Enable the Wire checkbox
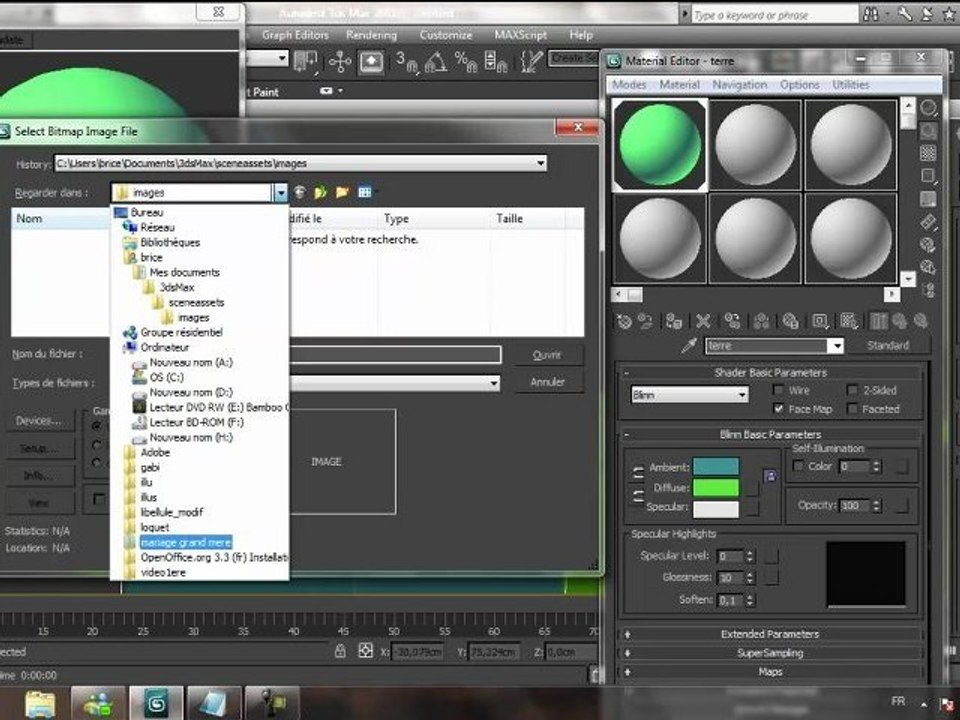This screenshot has height=720, width=960. pos(778,390)
